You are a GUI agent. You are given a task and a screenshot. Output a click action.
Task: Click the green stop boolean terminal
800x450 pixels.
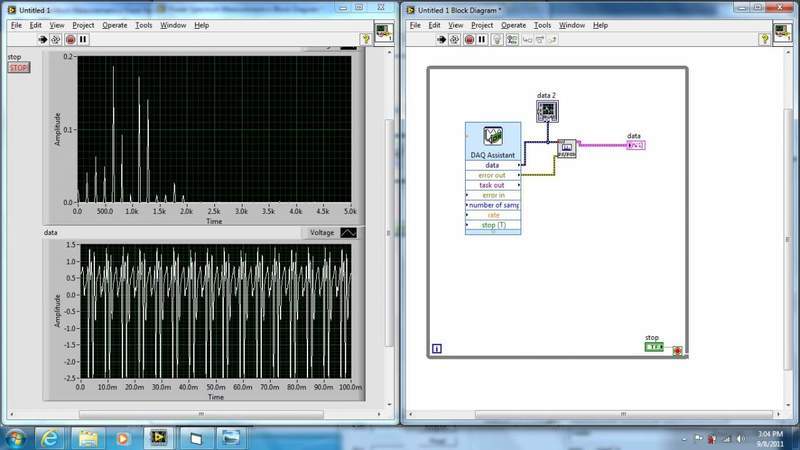[654, 347]
